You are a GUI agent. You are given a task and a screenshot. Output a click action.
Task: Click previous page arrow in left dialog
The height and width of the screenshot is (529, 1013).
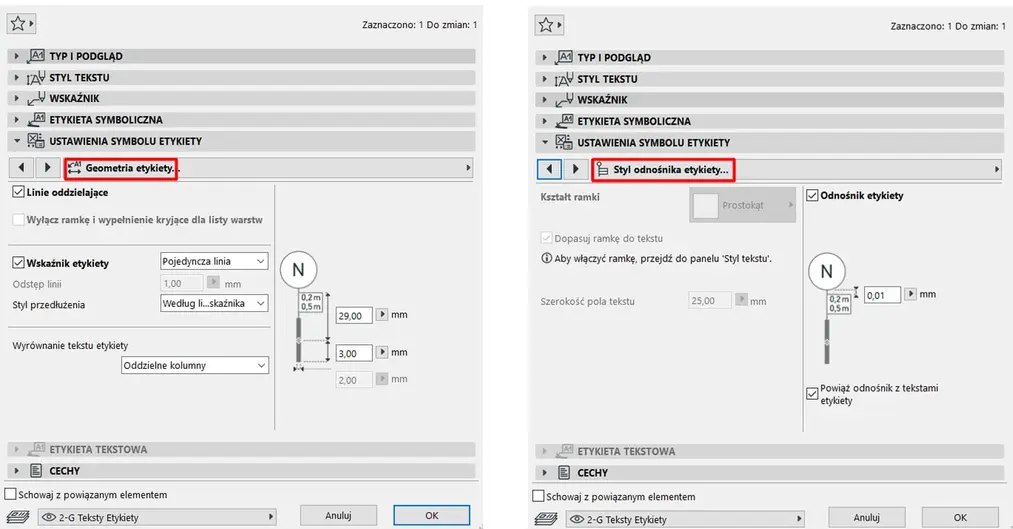pos(21,168)
